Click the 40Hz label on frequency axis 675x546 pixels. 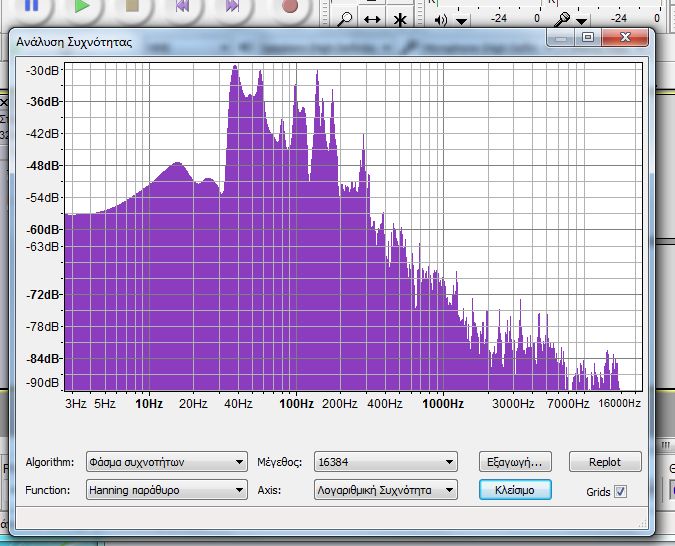238,404
